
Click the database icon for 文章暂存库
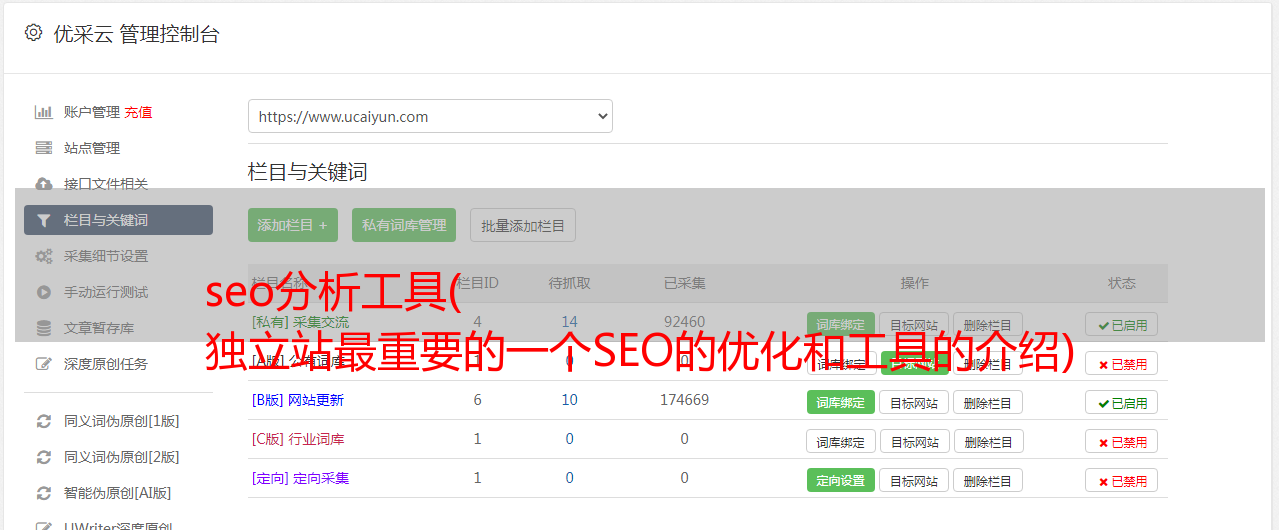(x=44, y=328)
